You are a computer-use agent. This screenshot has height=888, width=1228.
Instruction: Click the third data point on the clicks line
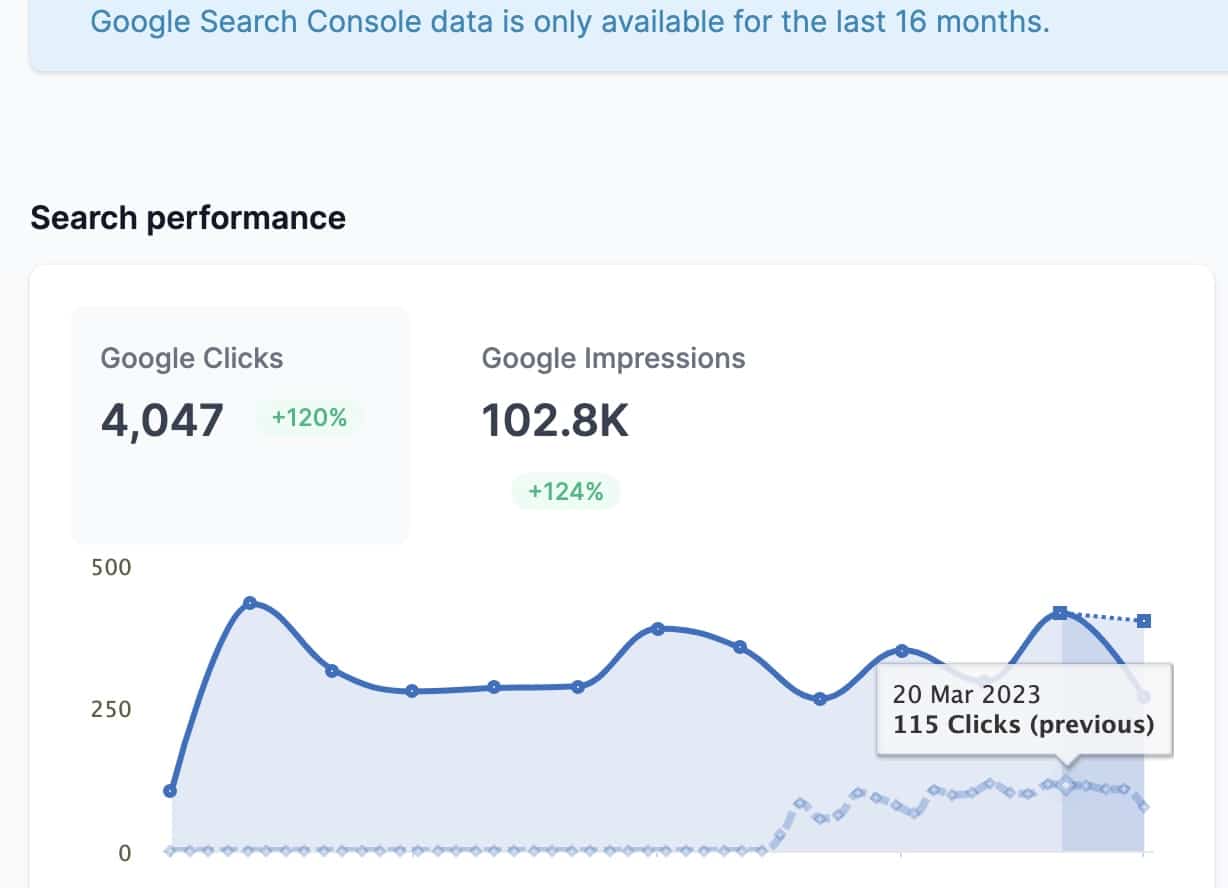332,670
